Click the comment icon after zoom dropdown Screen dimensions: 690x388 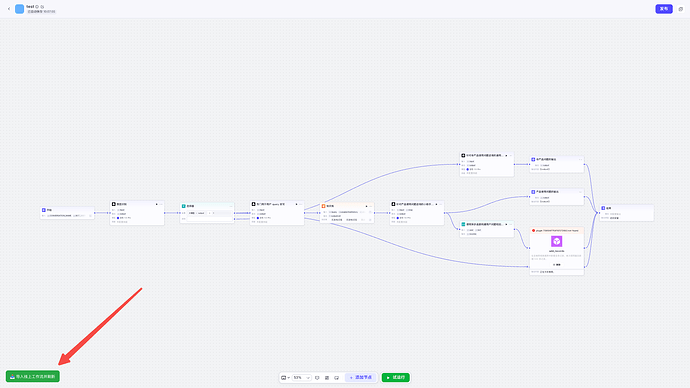click(x=317, y=377)
